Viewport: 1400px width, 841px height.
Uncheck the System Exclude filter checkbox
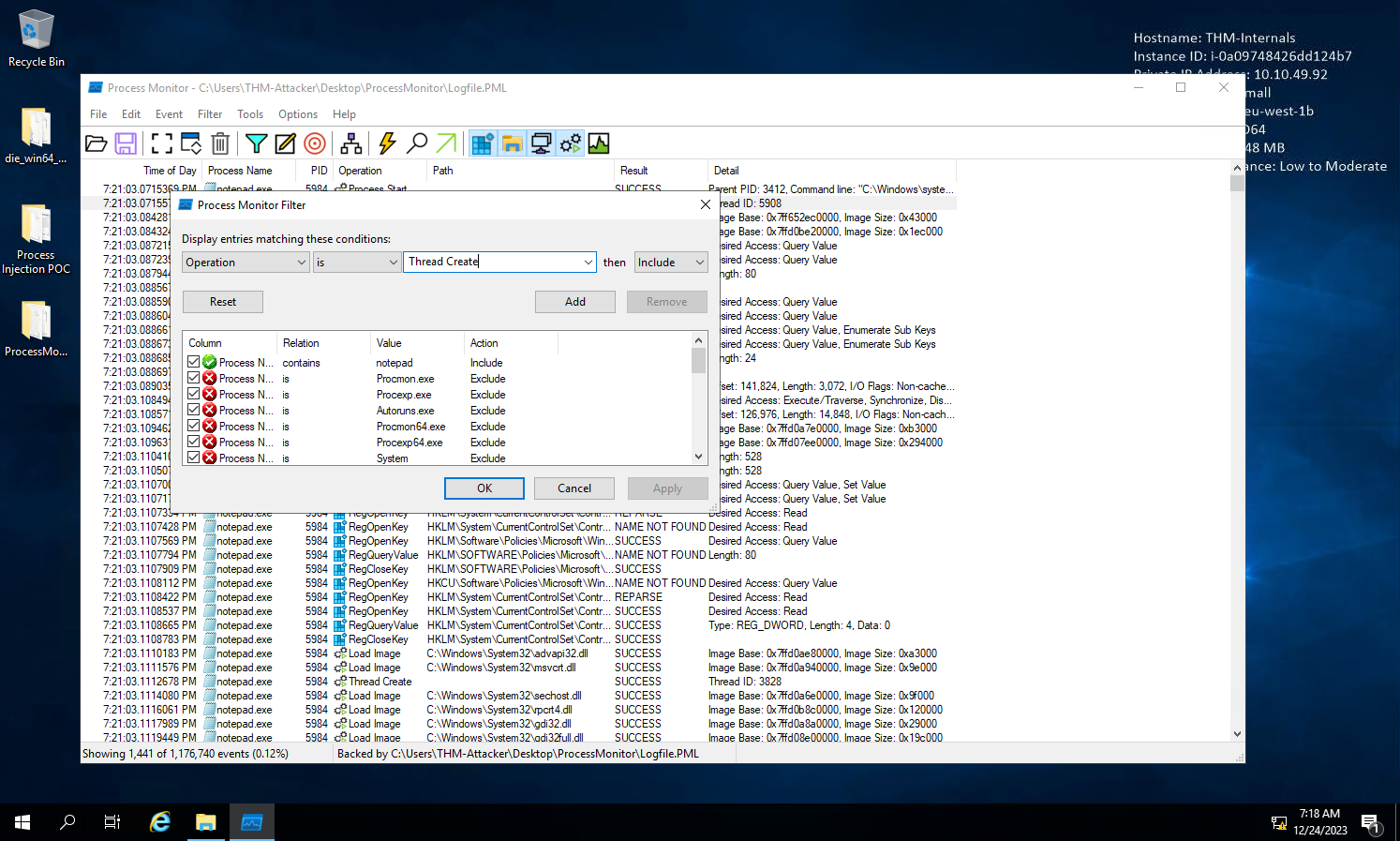point(194,458)
